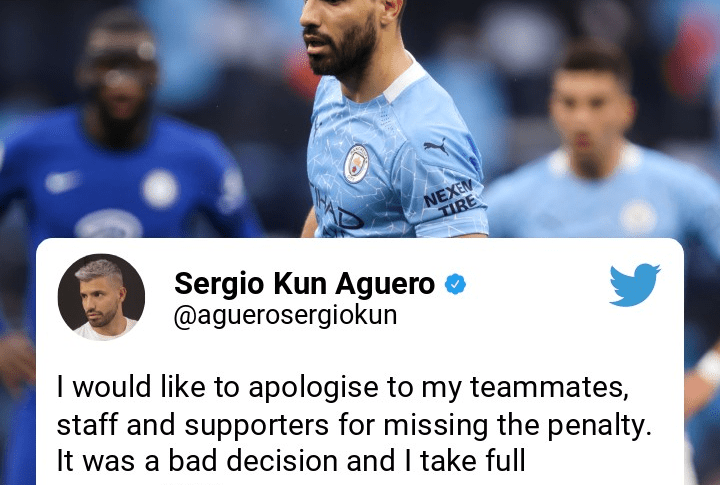Click the round Chelsea crest on the blue shirt
Viewport: 720px width, 485px height.
[x=160, y=189]
